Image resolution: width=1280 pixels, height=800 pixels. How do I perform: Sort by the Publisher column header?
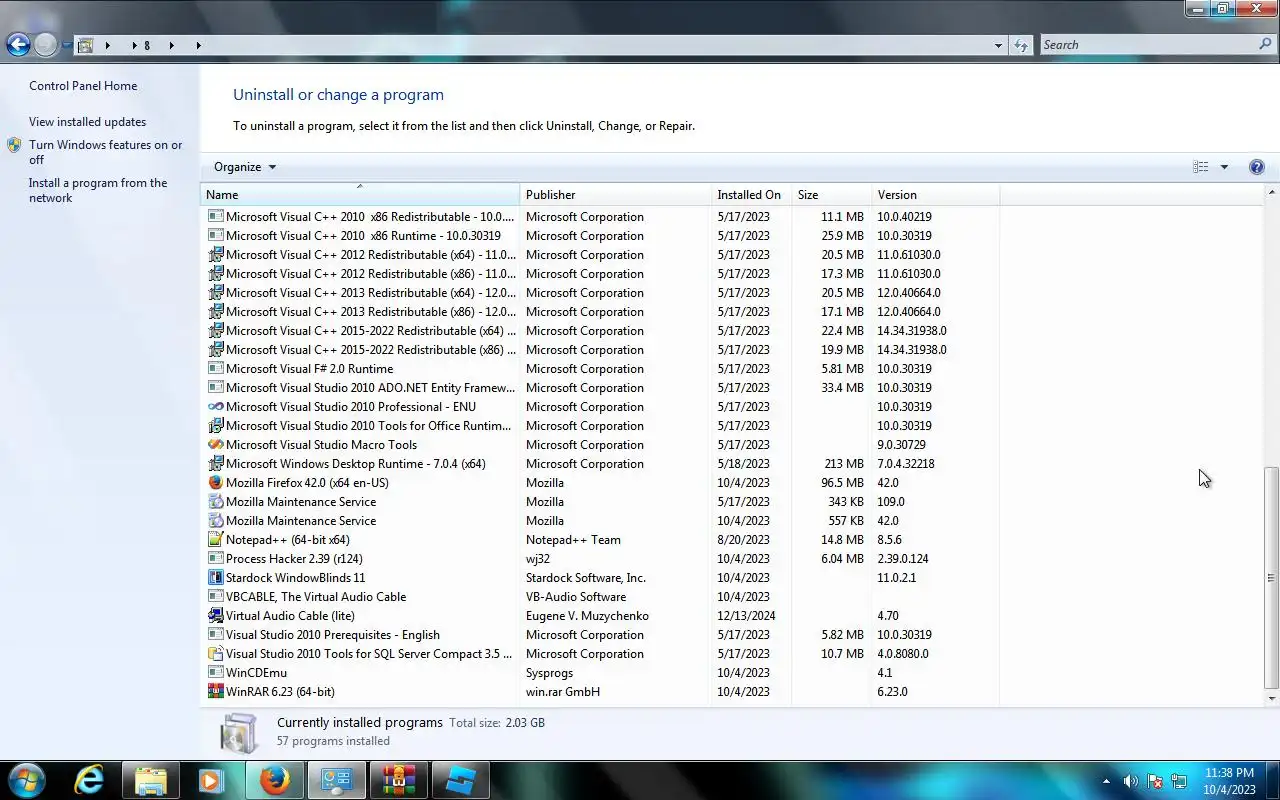(x=615, y=195)
